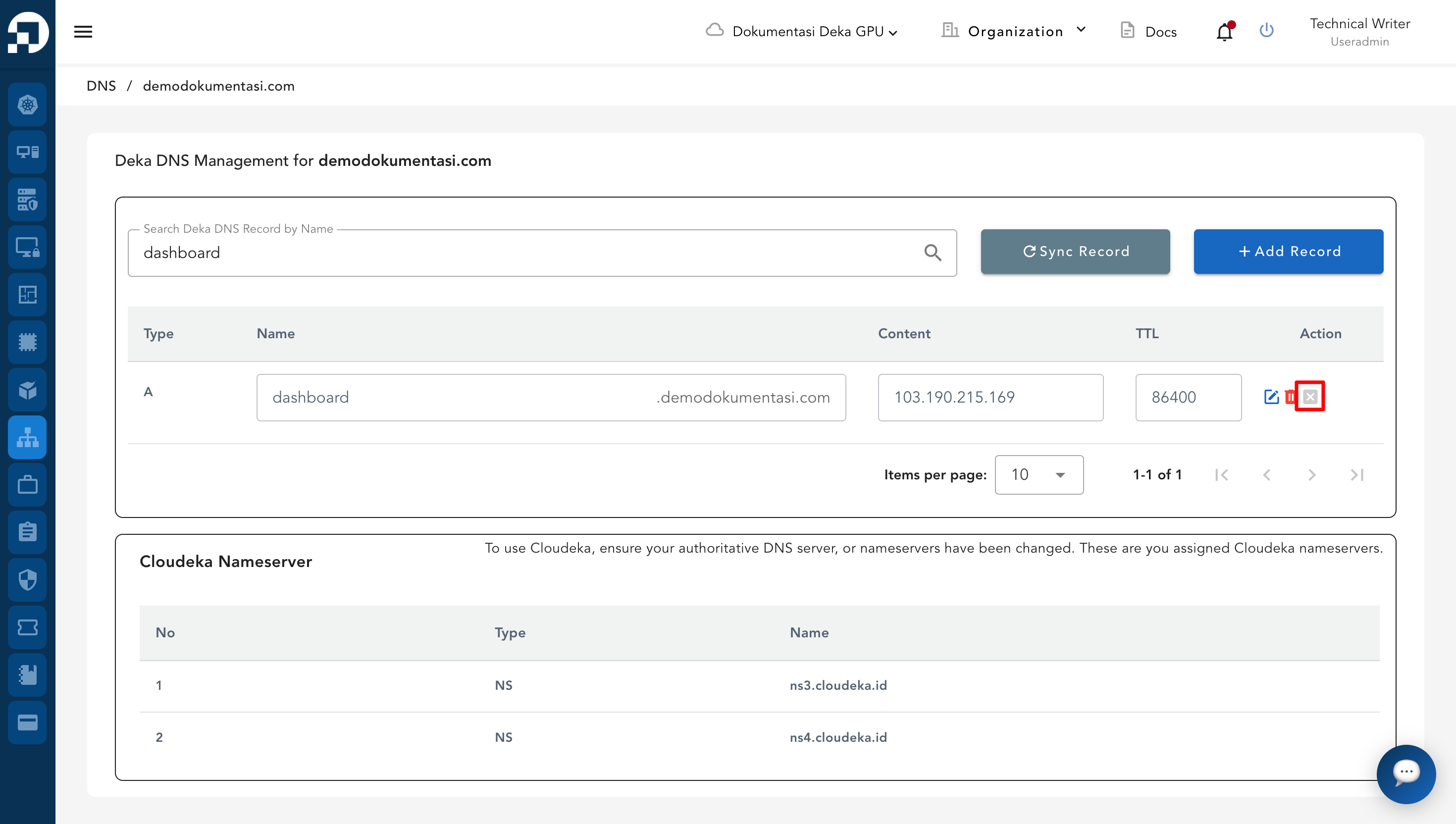The image size is (1456, 824).
Task: Click the Sync Record button
Action: [1075, 251]
